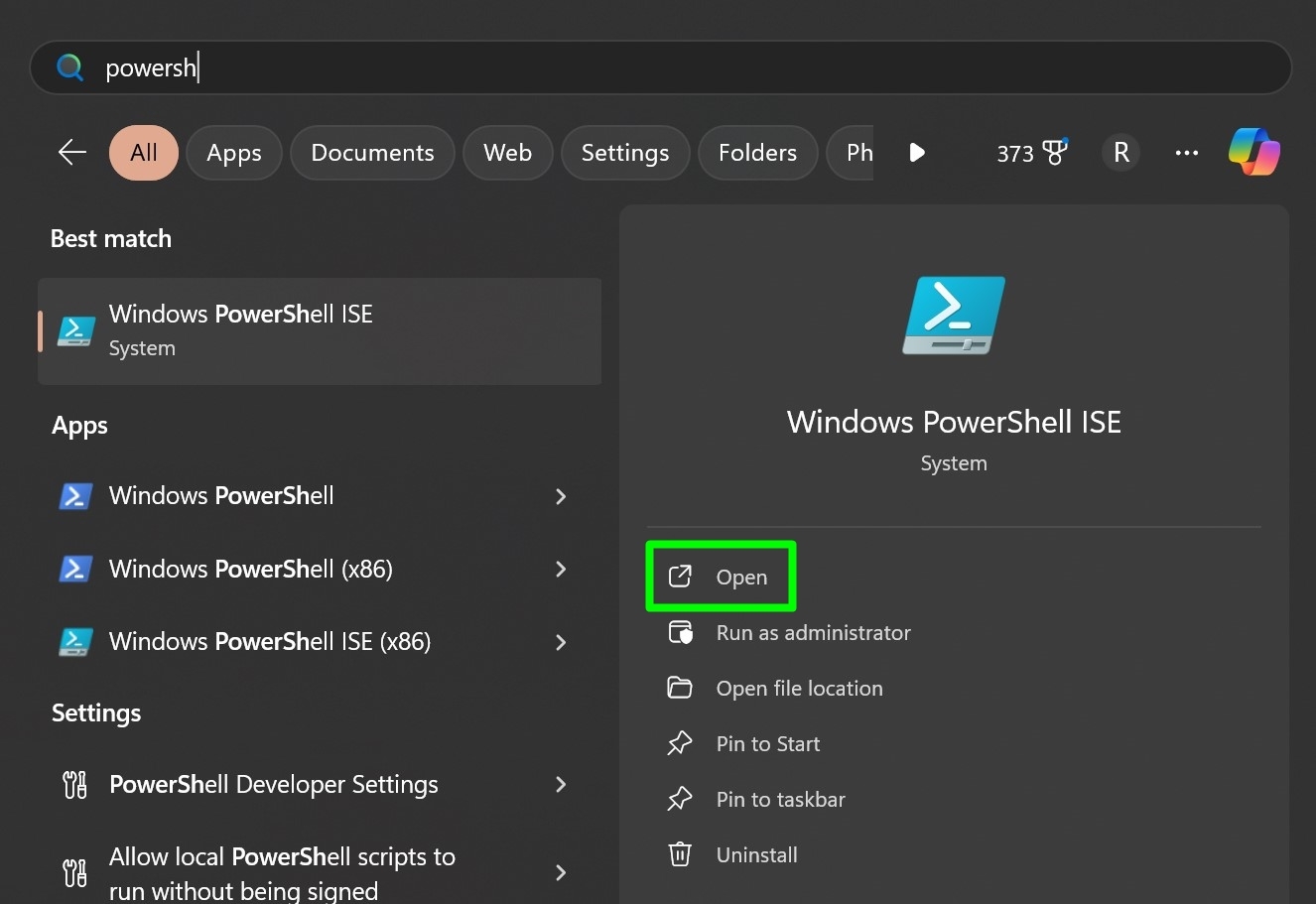The width and height of the screenshot is (1316, 904).
Task: Expand the Windows PowerShell chevron
Action: click(561, 495)
